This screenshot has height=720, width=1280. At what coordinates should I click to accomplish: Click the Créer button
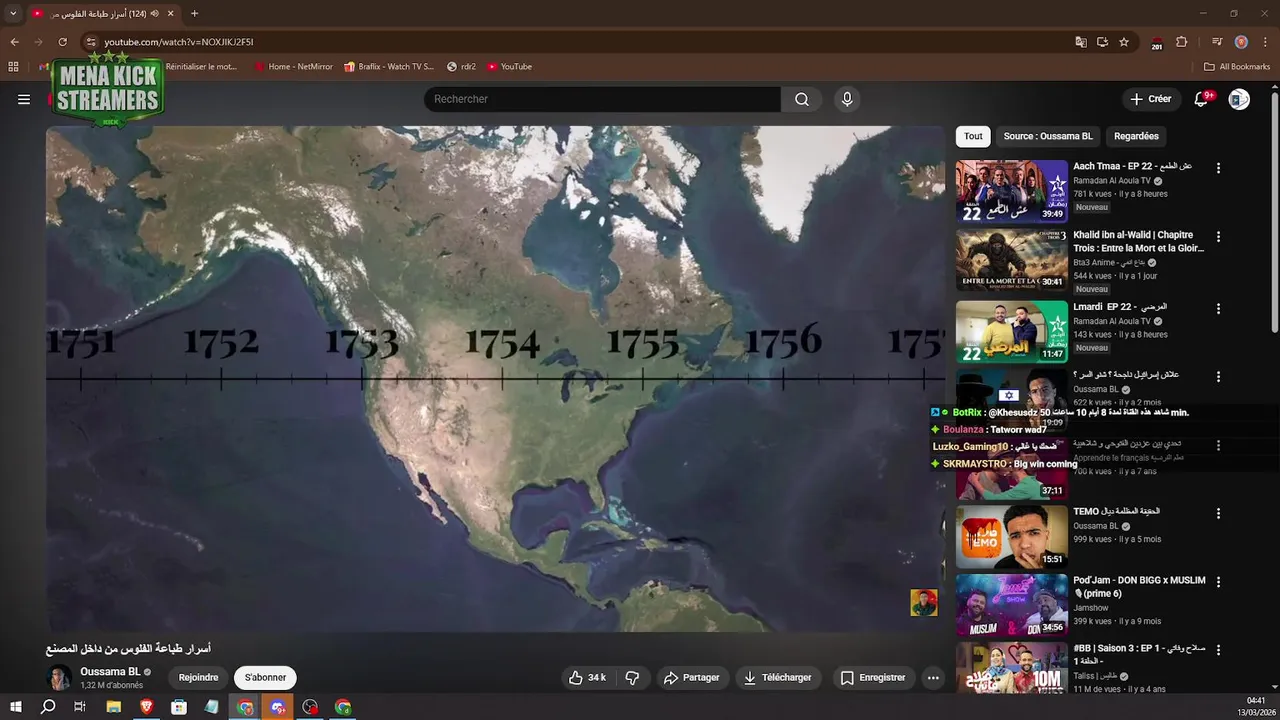coord(1150,99)
